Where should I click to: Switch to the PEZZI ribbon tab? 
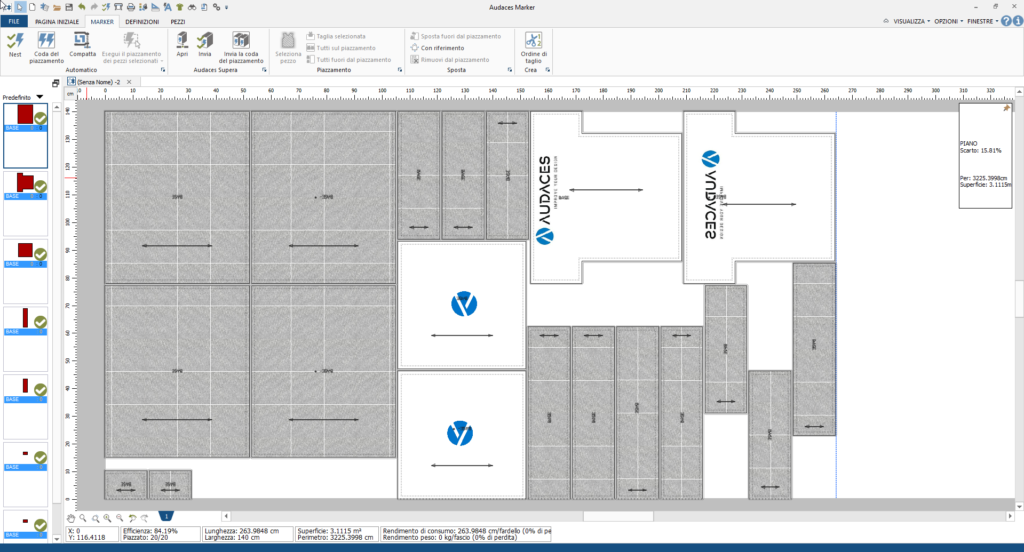[178, 22]
